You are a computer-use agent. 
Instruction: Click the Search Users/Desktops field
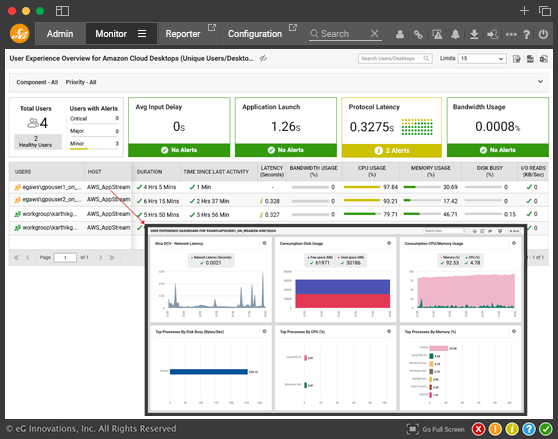pos(395,58)
